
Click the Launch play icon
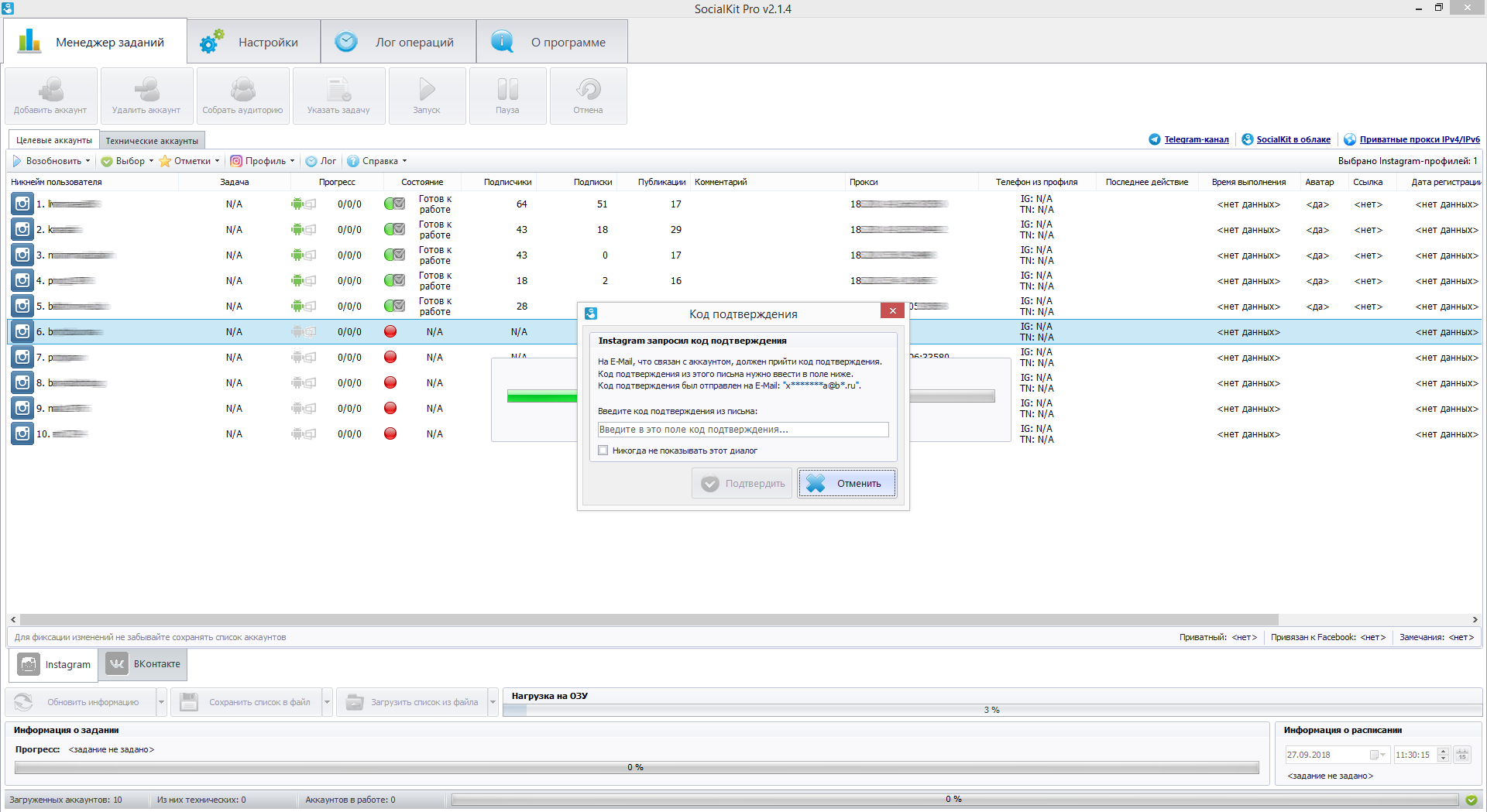point(427,90)
